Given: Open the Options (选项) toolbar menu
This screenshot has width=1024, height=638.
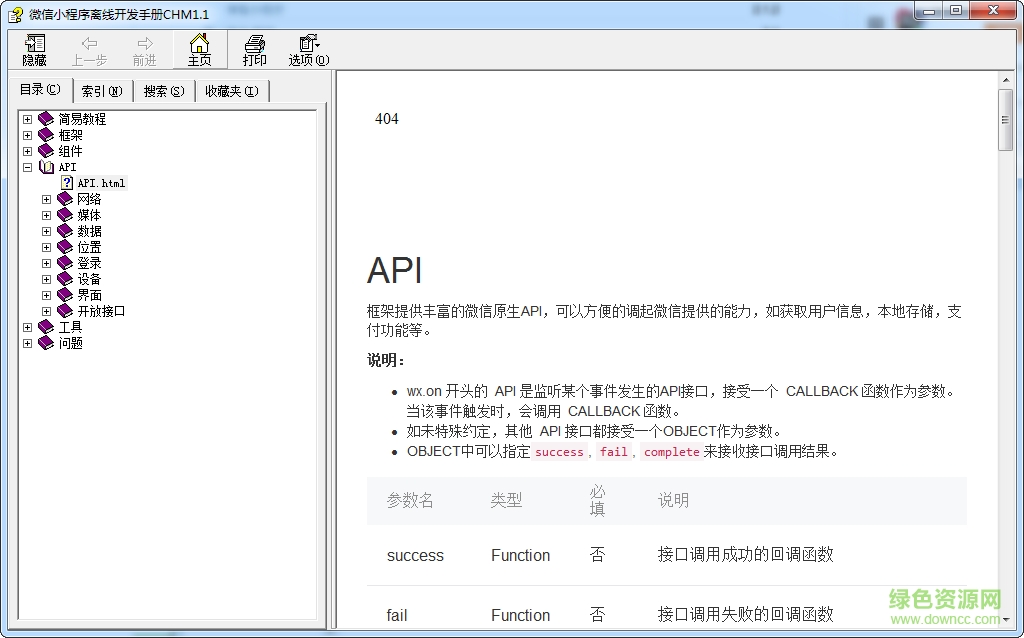Looking at the screenshot, I should coord(309,44).
